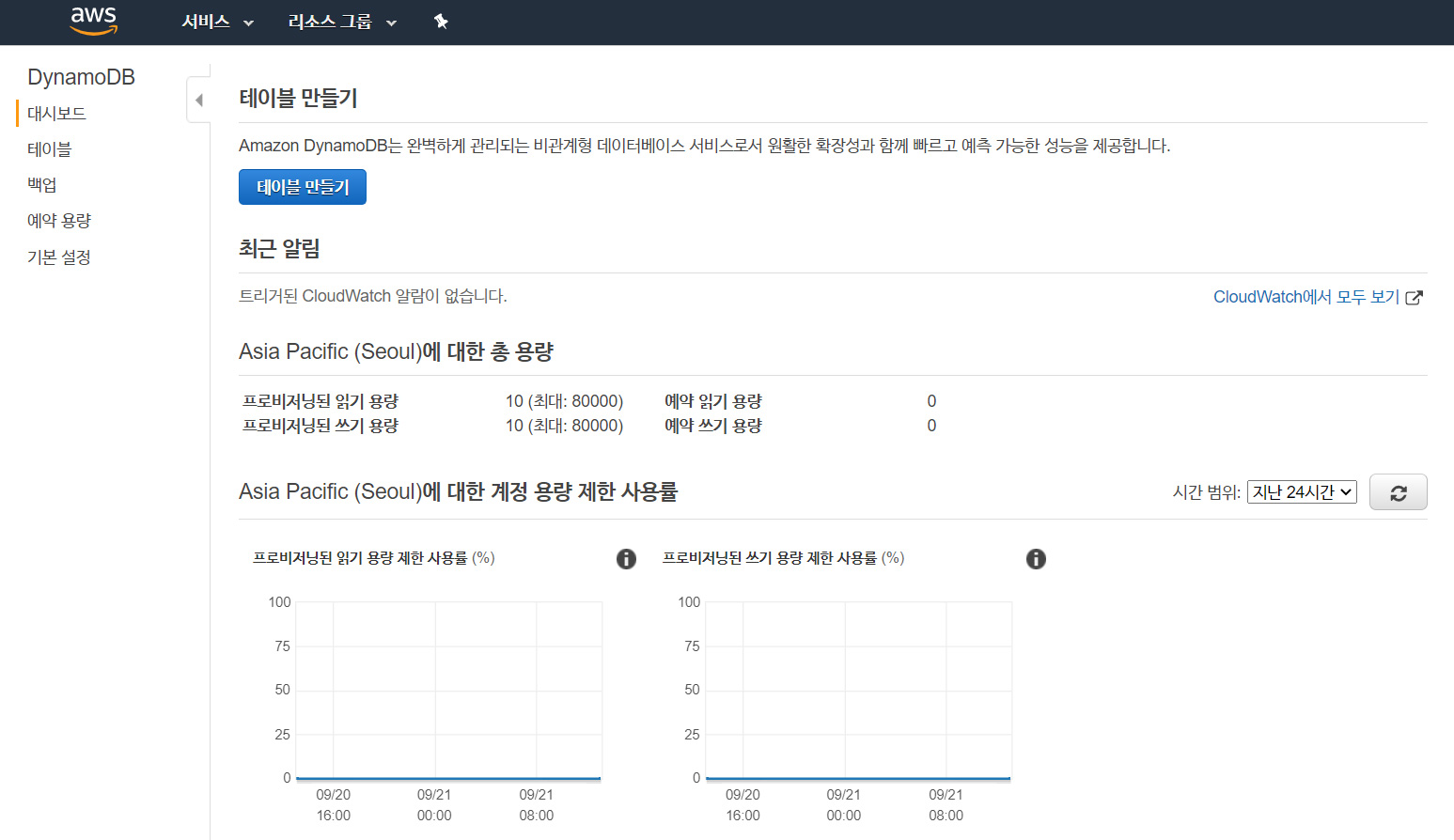Open 기본 설정 in the sidebar
Image resolution: width=1454 pixels, height=840 pixels.
58,257
